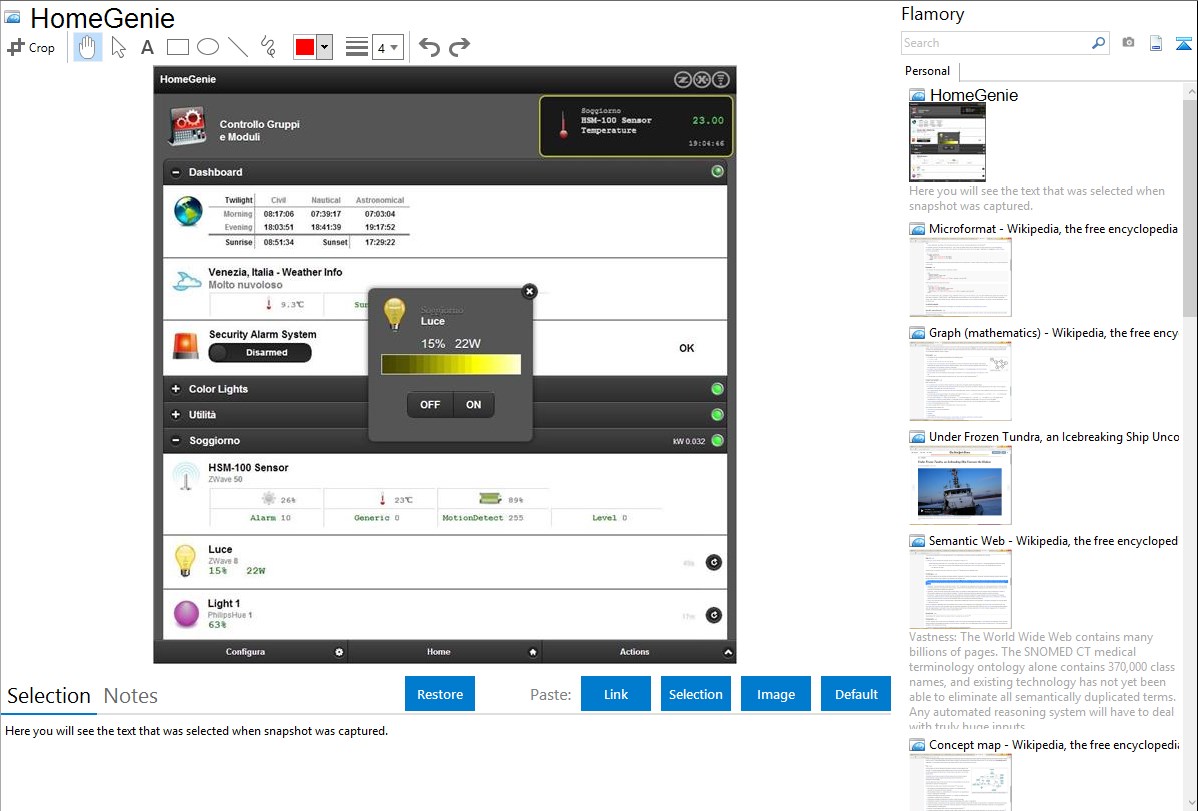This screenshot has height=811, width=1198.
Task: Open the line thickness dropdown showing 4
Action: (388, 47)
